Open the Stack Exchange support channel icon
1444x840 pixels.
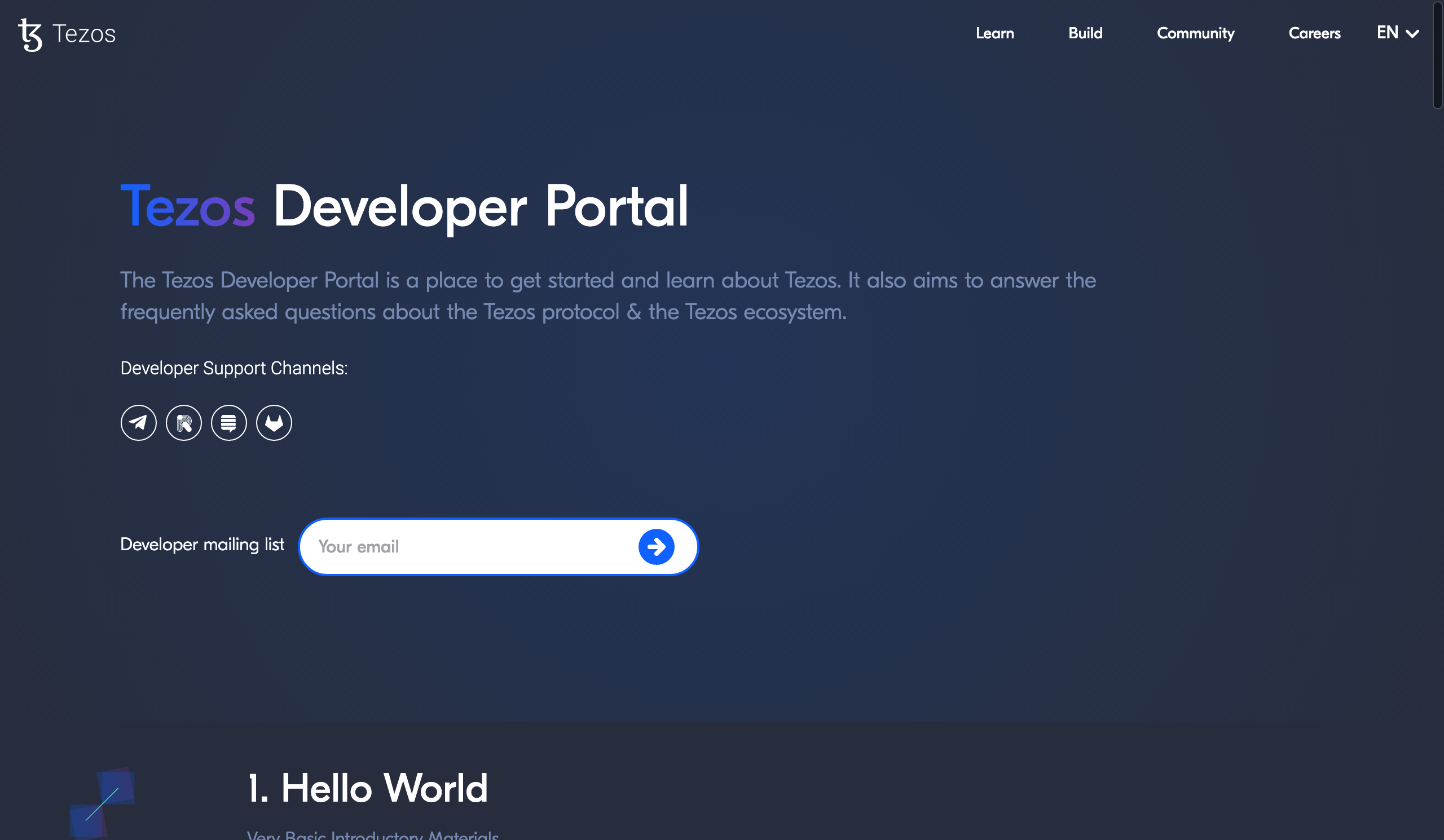pos(228,423)
